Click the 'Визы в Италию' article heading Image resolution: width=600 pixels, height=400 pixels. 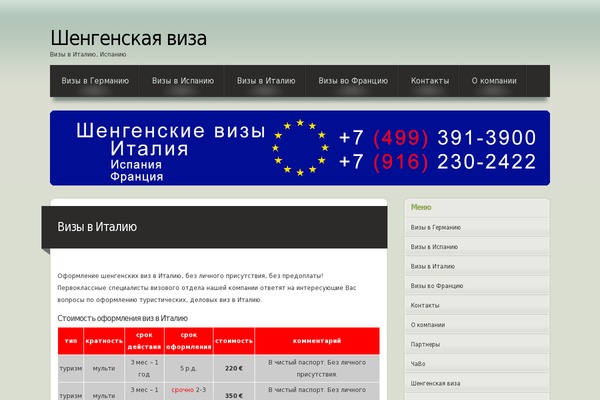pyautogui.click(x=97, y=227)
